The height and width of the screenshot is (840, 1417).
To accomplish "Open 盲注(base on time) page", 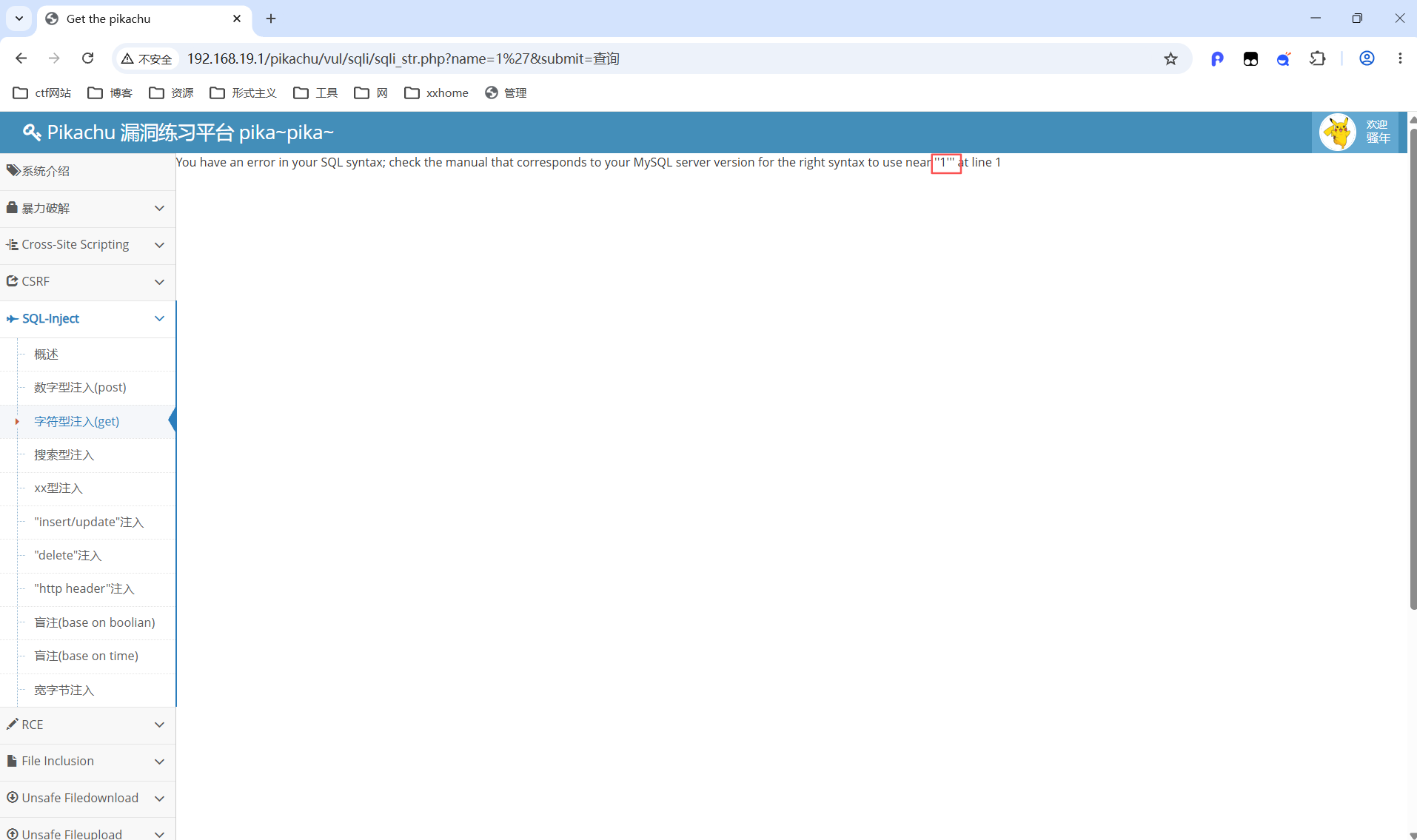I will [86, 656].
